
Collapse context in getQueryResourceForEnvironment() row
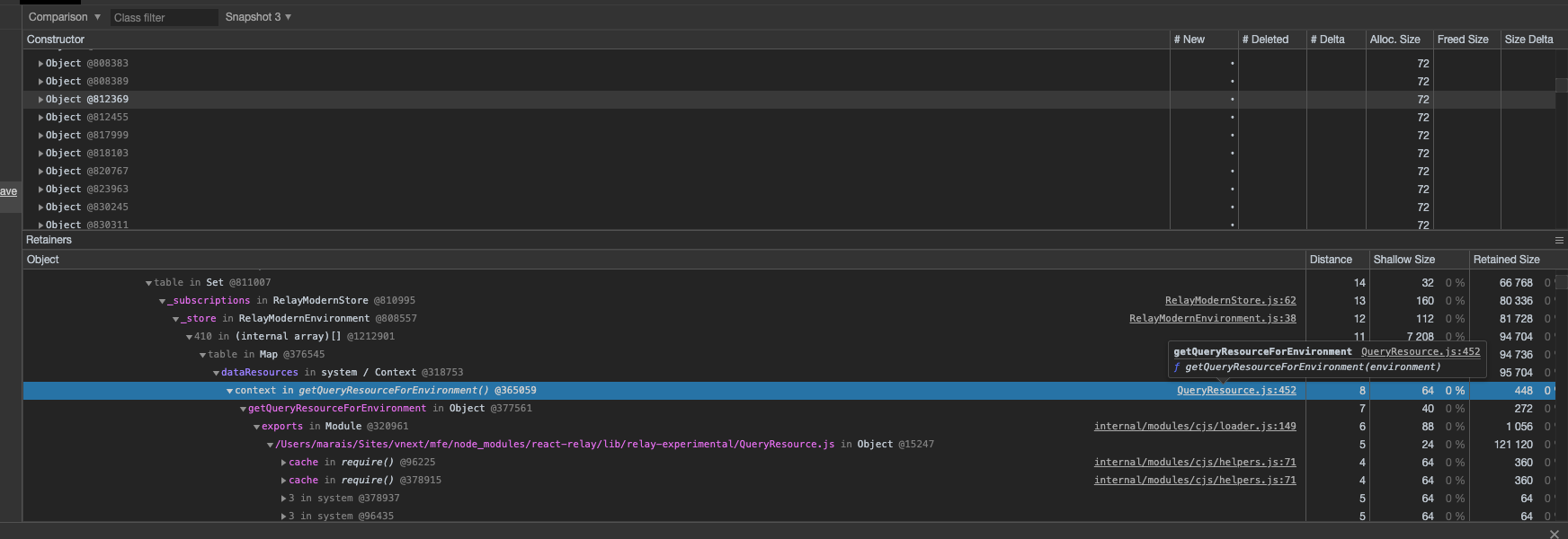(x=229, y=391)
